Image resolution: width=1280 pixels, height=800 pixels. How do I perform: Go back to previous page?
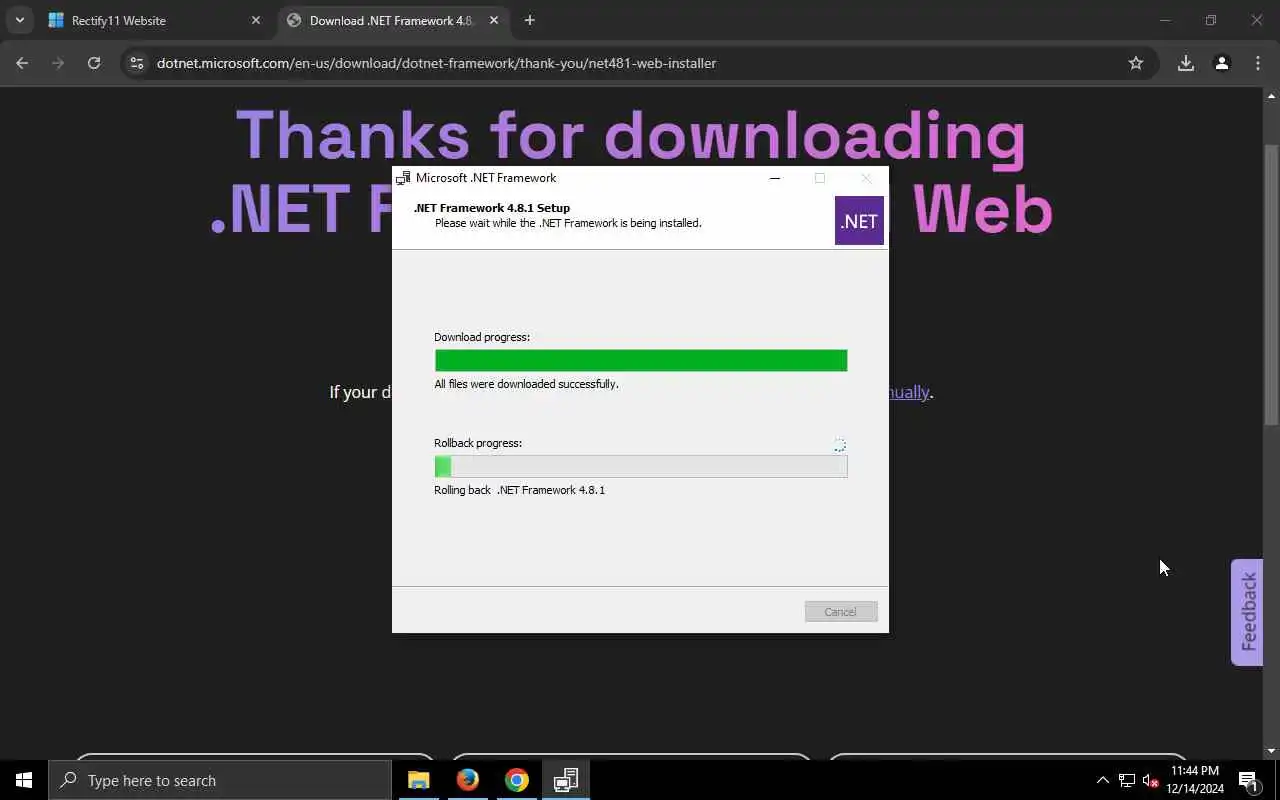pyautogui.click(x=22, y=63)
